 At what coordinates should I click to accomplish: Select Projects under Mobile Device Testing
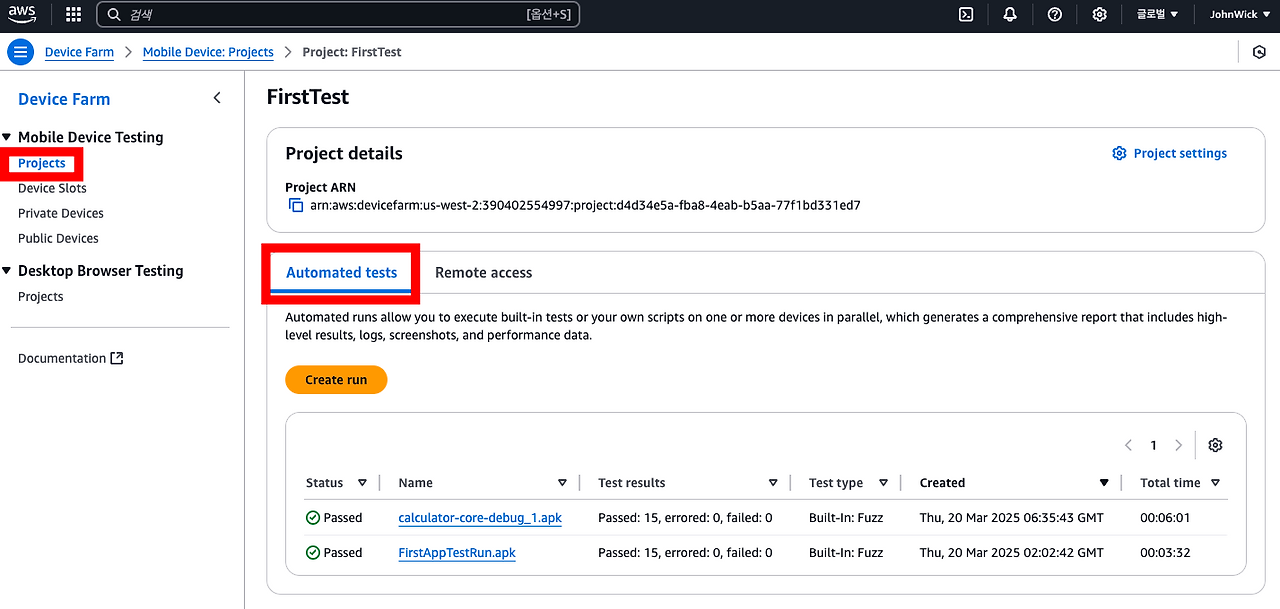pos(42,163)
